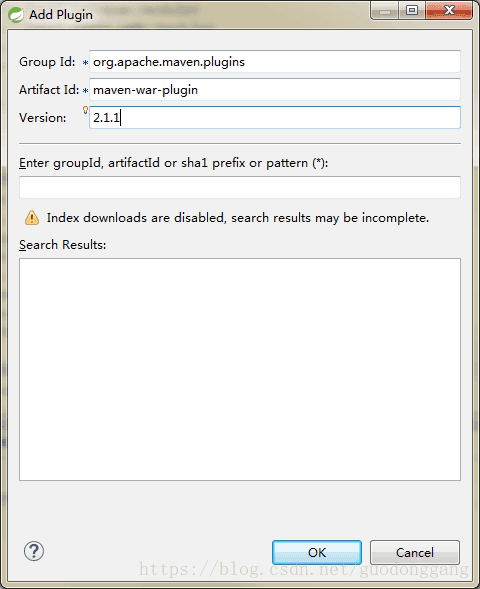
Task: Click the 'Enter groupId, artifactId or sha1' label
Action: coord(174,163)
